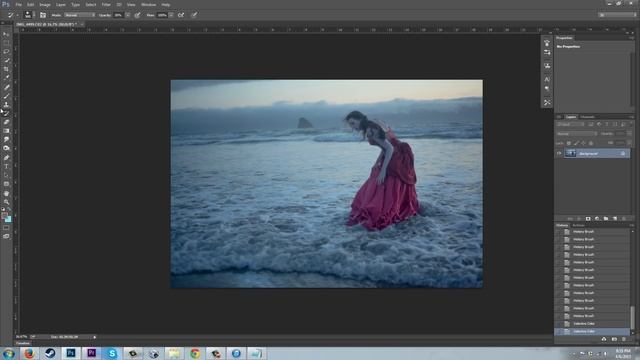Image resolution: width=640 pixels, height=360 pixels.
Task: Select the Hand tool
Action: click(x=6, y=193)
